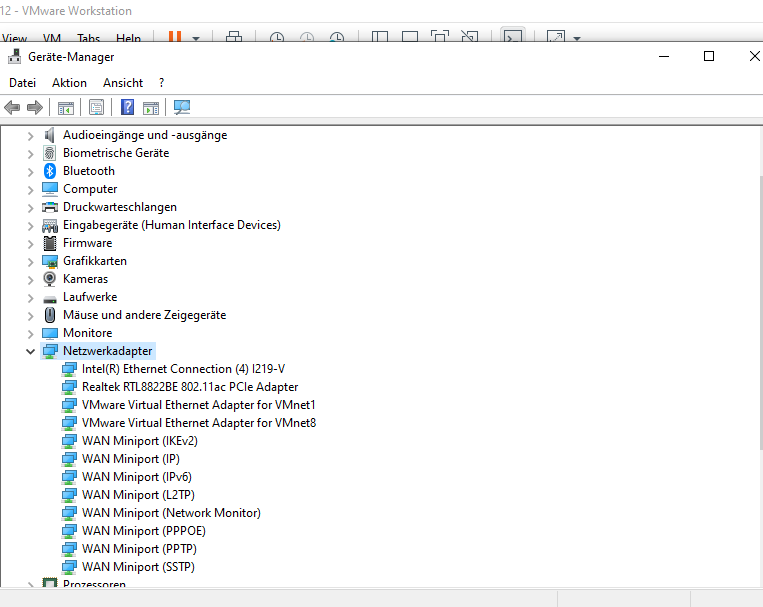This screenshot has width=763, height=607.
Task: Expand Audioeingänge und -ausgänge node
Action: (30, 136)
